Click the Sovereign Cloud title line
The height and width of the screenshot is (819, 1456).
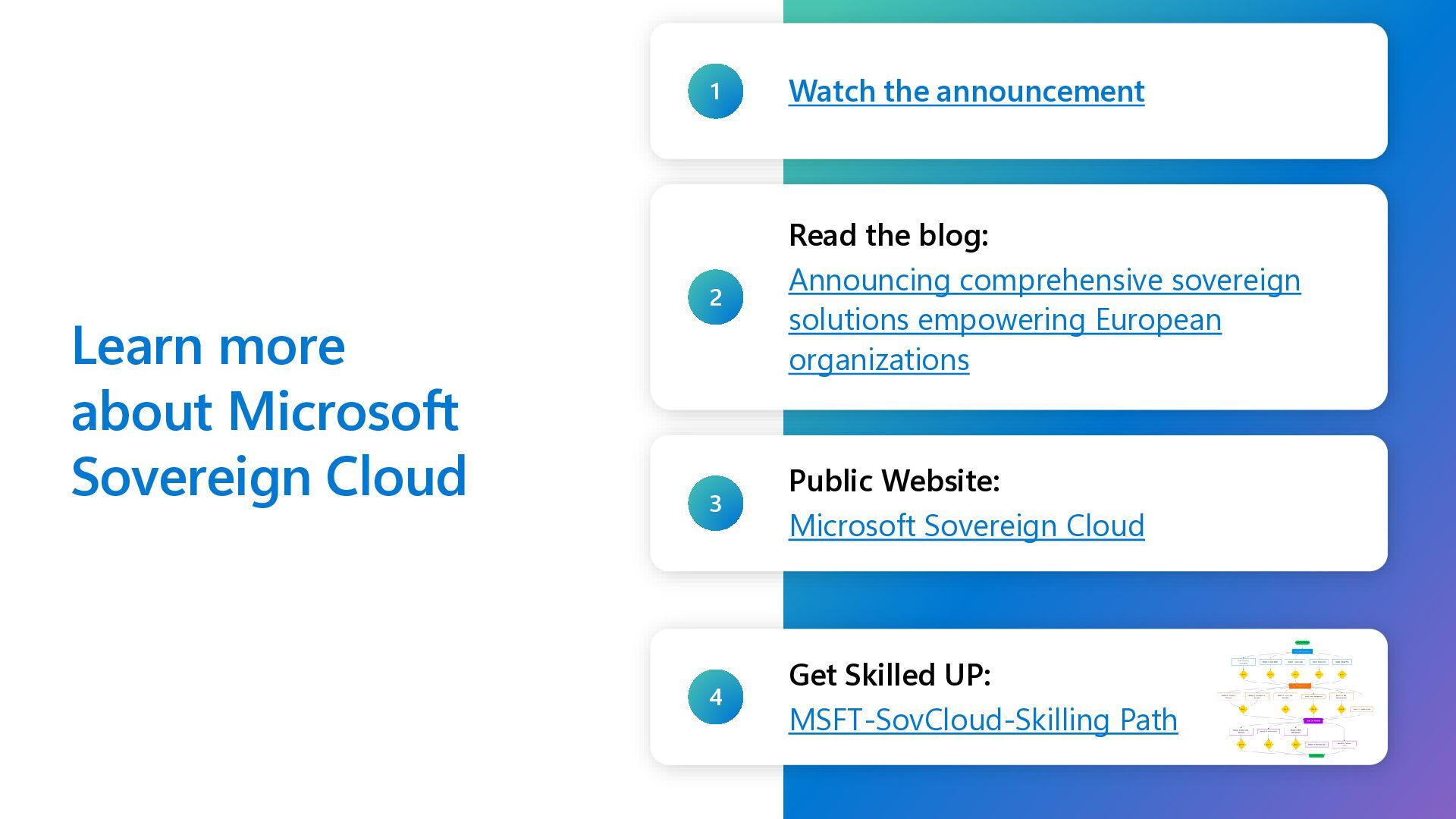point(268,476)
